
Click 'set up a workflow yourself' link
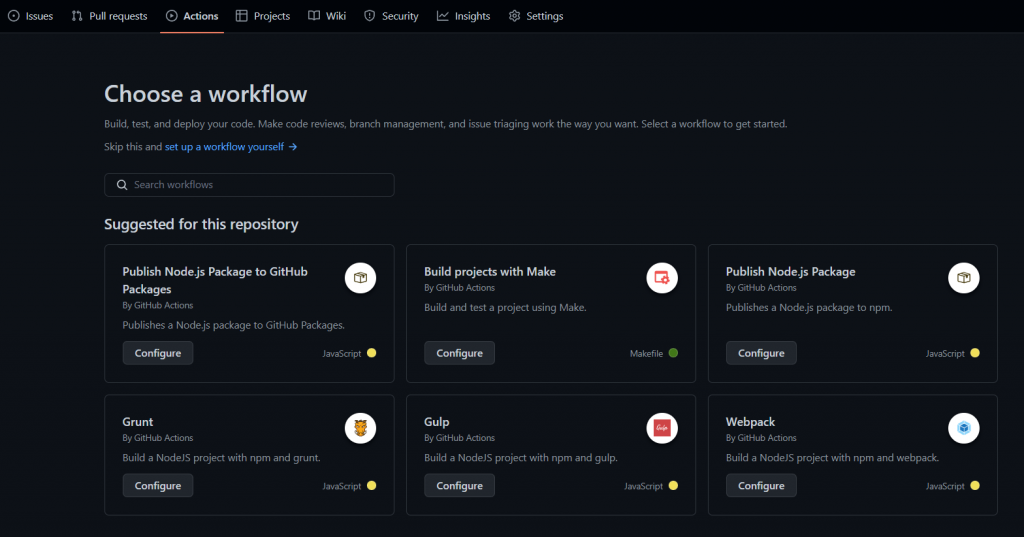coord(224,147)
